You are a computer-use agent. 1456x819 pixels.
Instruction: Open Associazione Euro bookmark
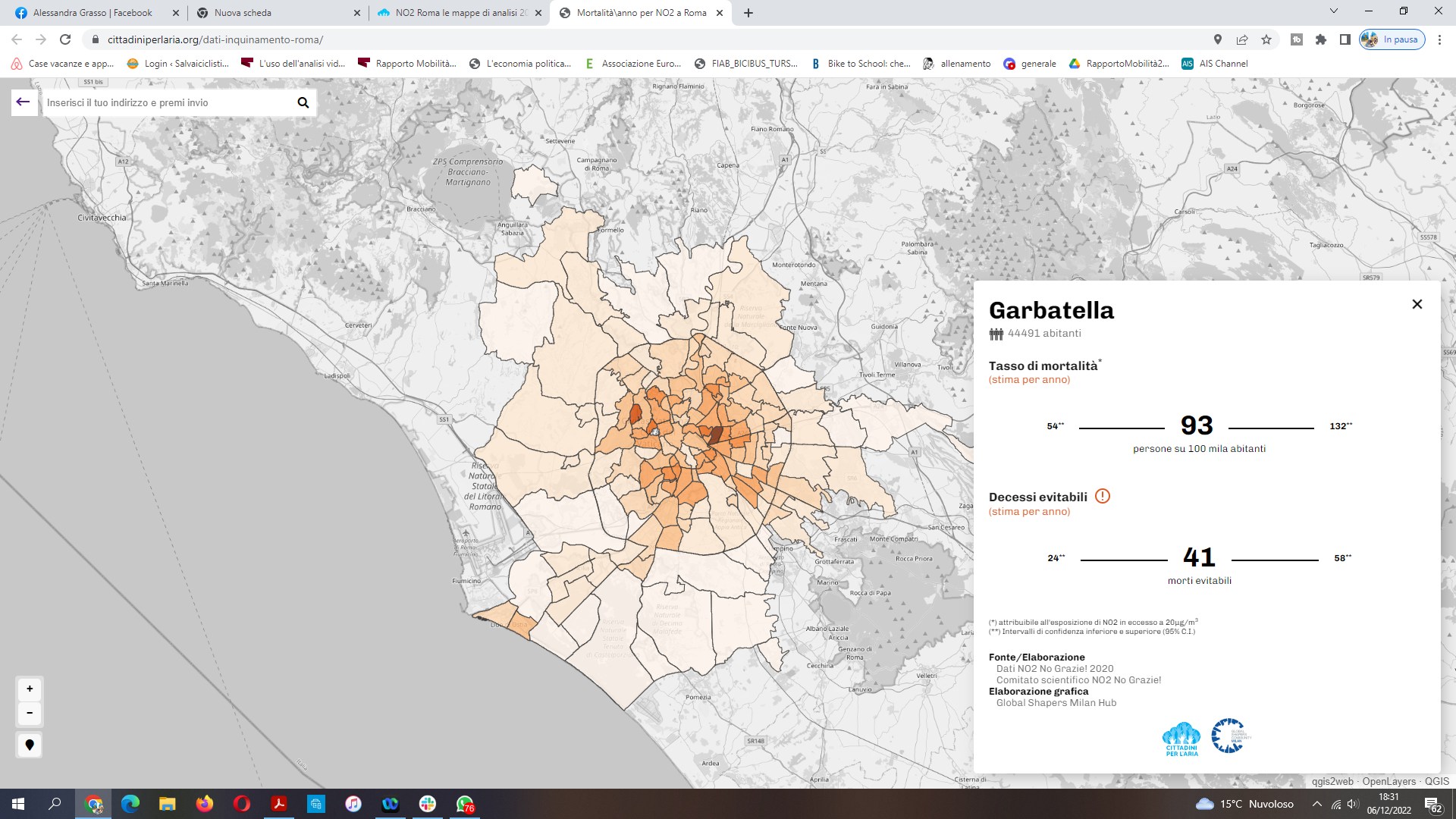point(633,64)
